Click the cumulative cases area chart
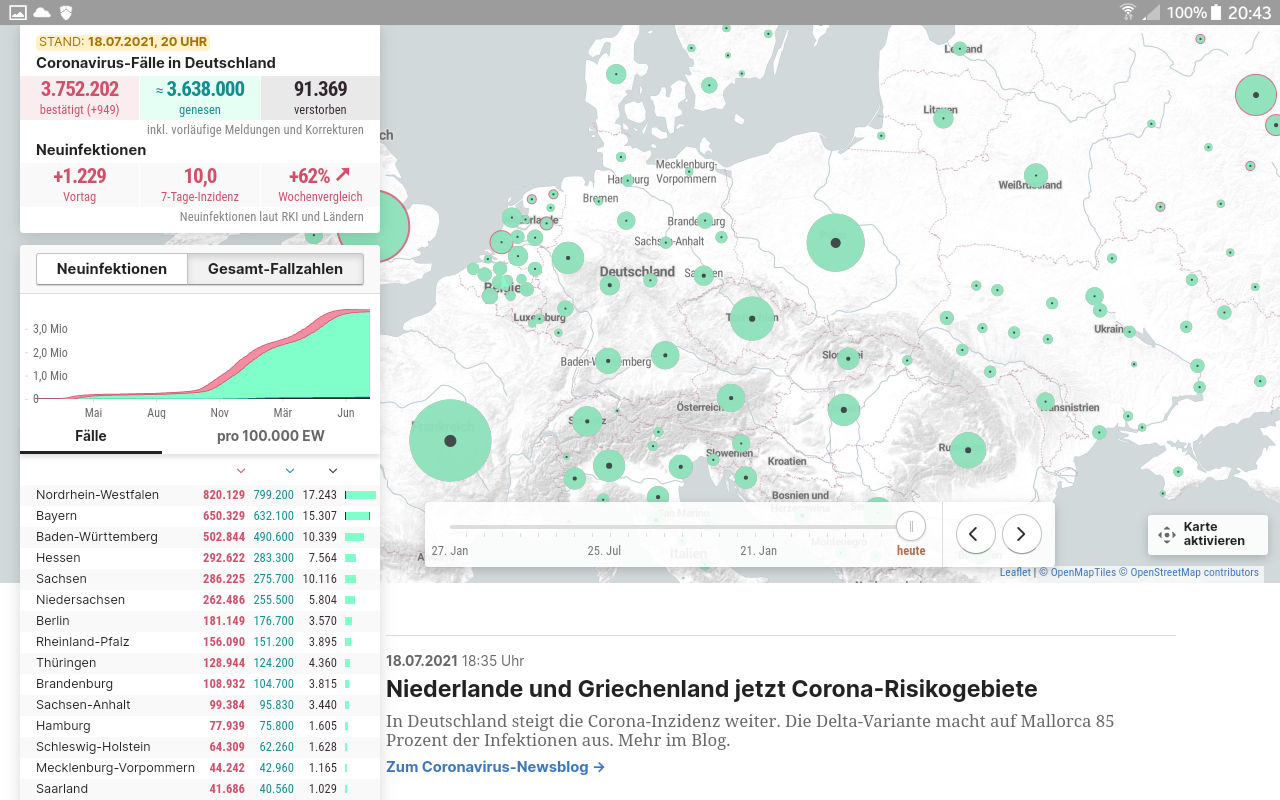The image size is (1280, 800). (200, 355)
